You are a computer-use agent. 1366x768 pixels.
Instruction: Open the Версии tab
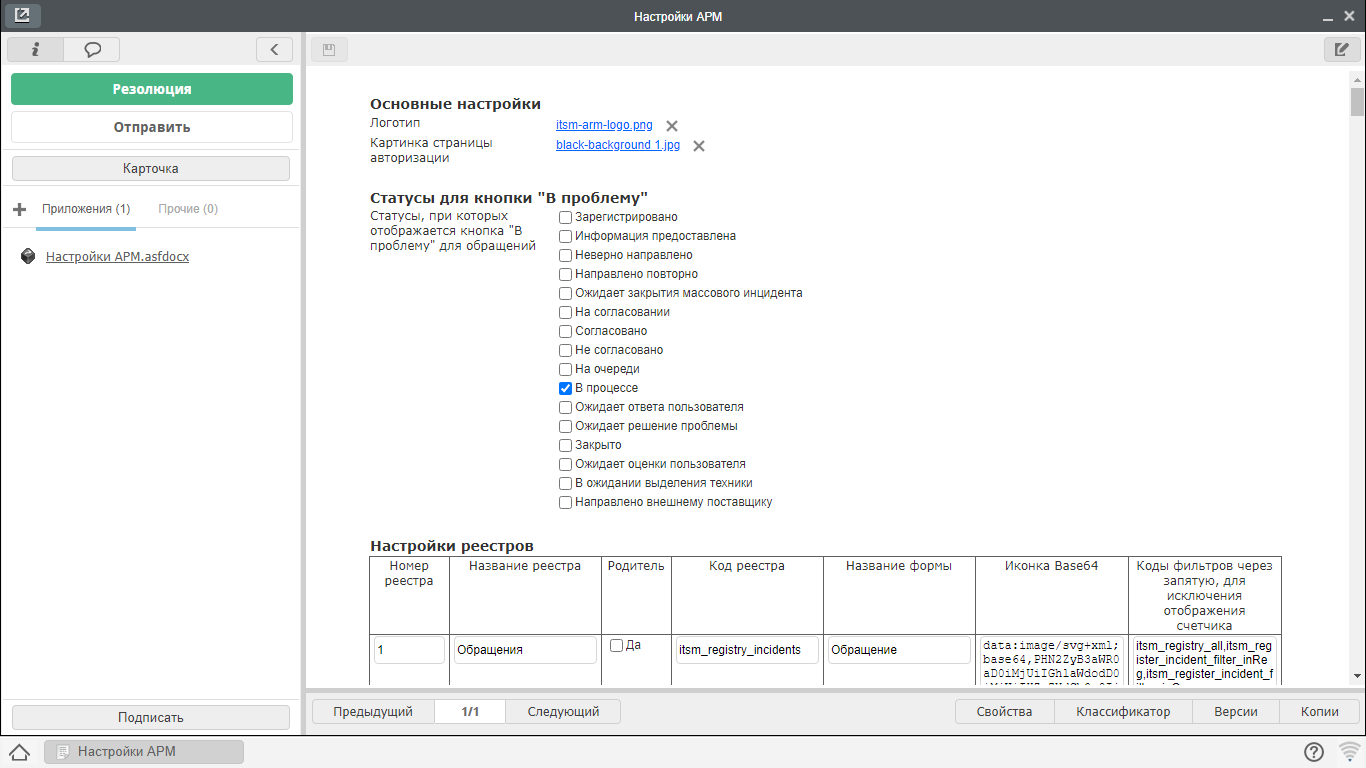[1236, 712]
